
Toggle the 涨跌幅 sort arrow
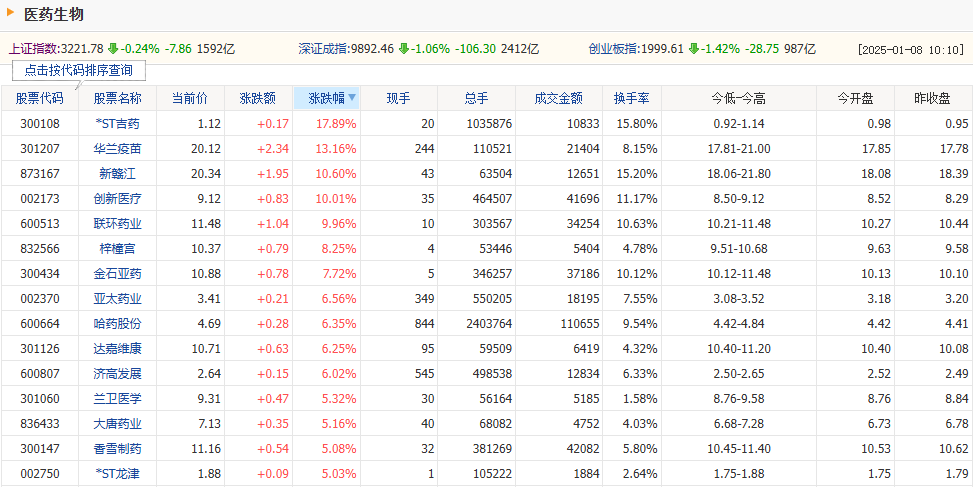pos(352,97)
